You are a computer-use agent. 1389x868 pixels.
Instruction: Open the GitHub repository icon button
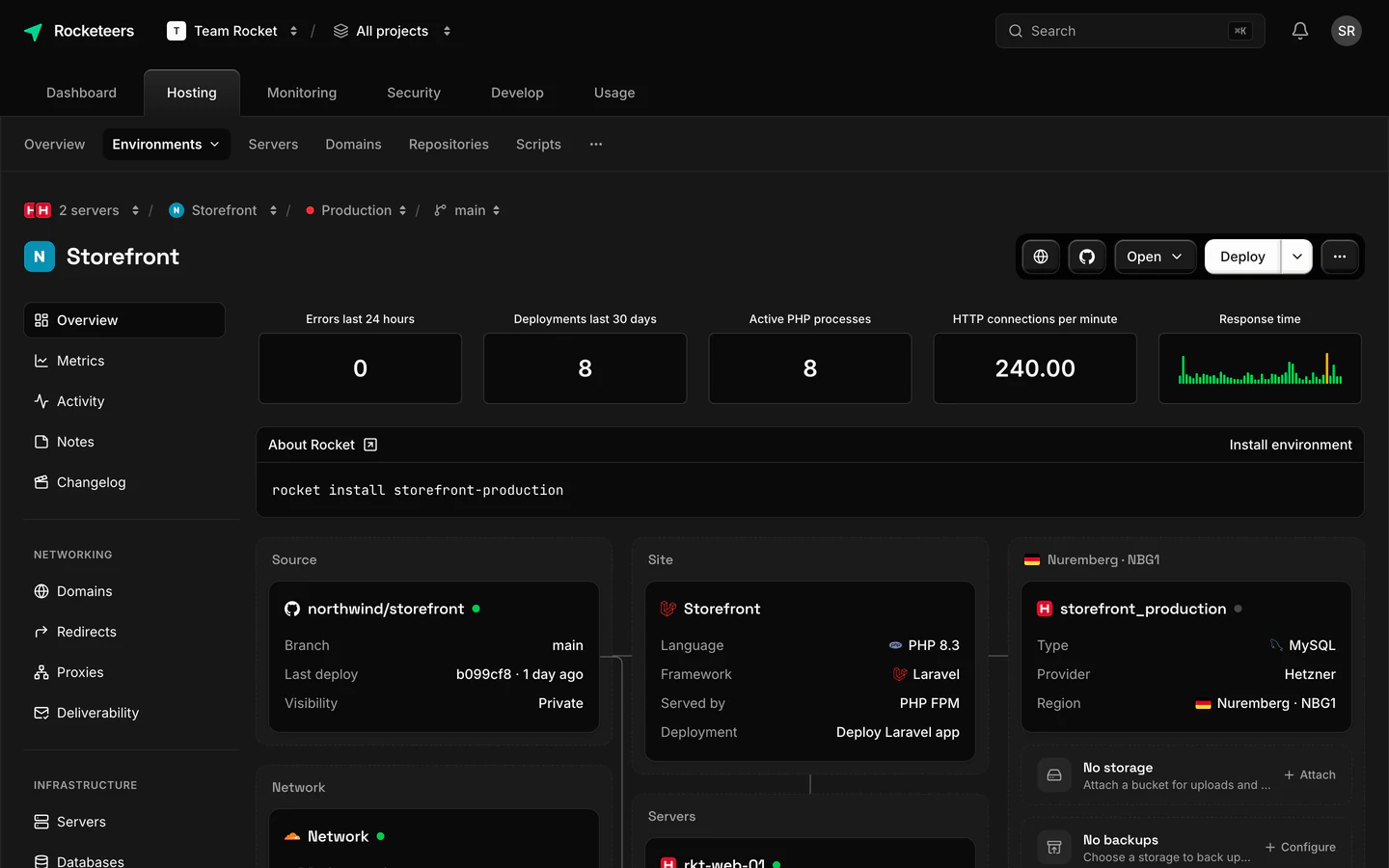click(x=1087, y=257)
